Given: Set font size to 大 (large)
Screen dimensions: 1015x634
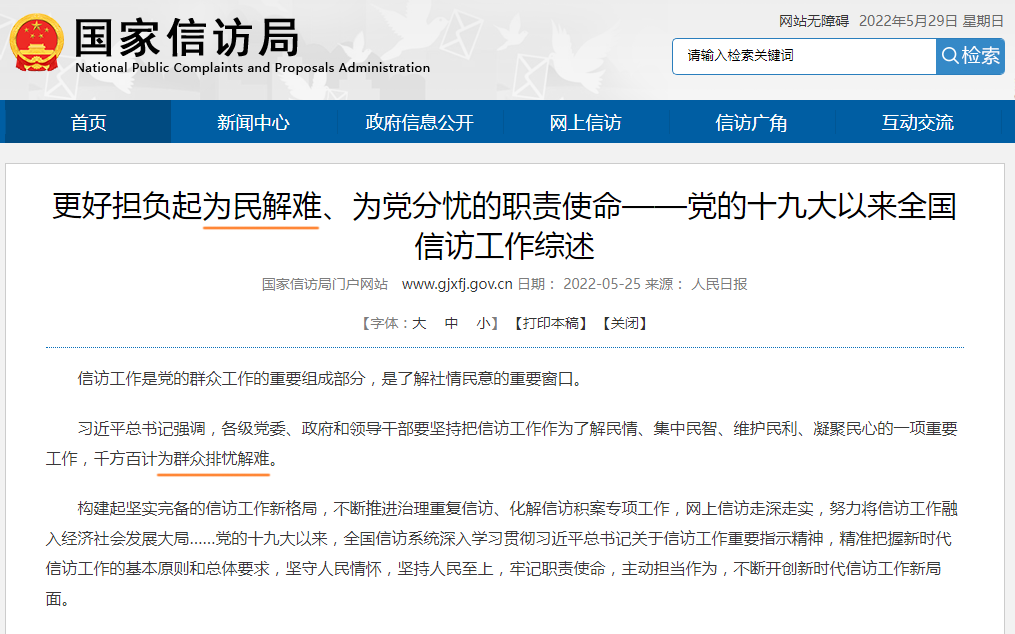Looking at the screenshot, I should [x=419, y=323].
